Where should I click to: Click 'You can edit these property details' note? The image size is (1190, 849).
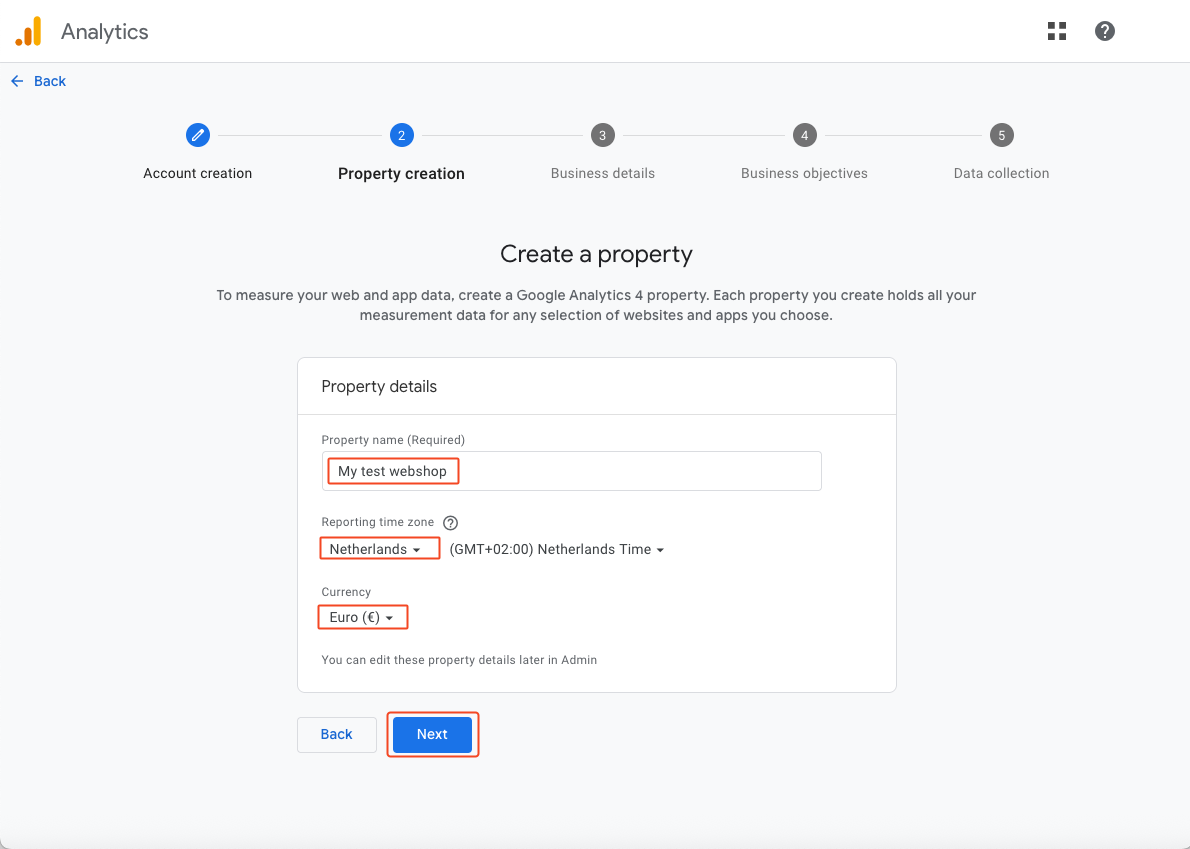(x=459, y=660)
